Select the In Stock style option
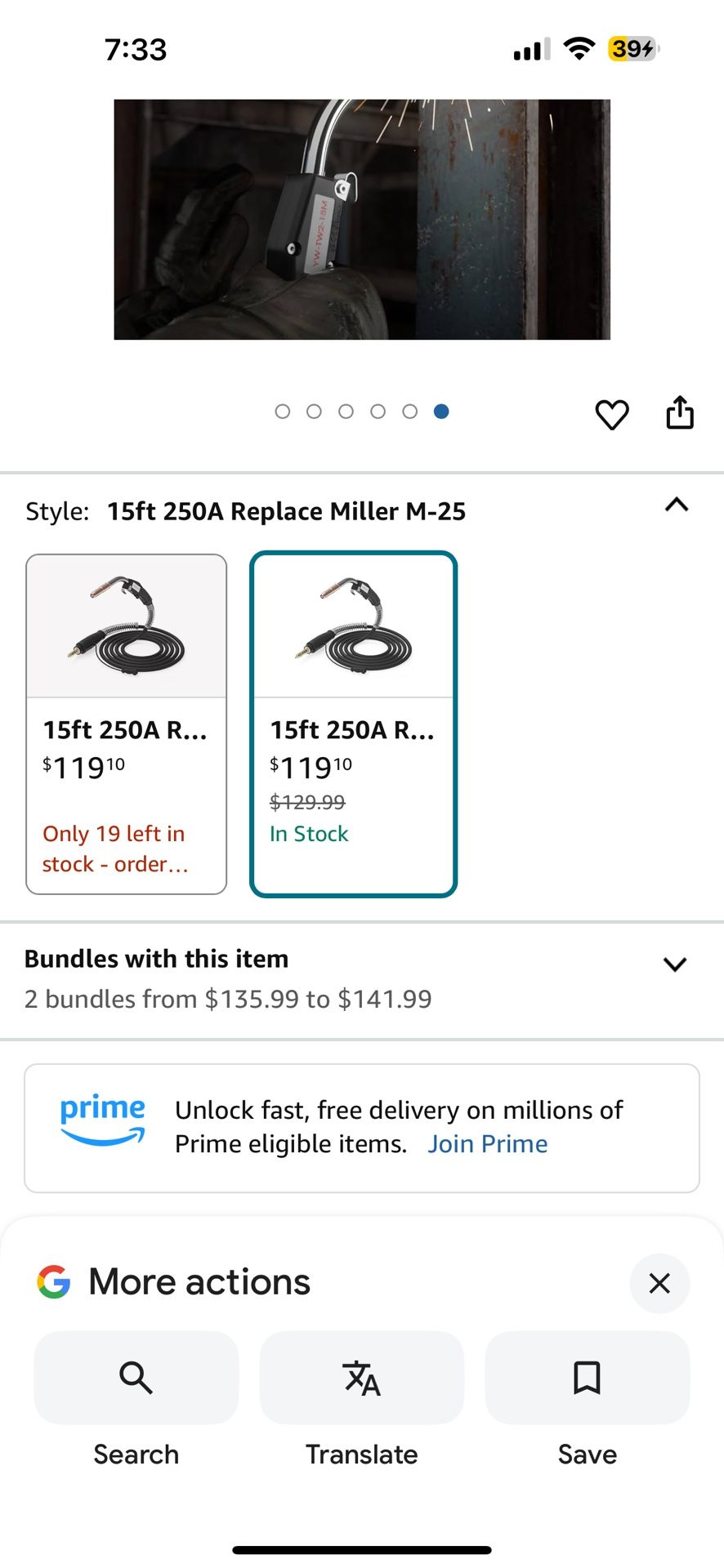The height and width of the screenshot is (1568, 724). 353,724
